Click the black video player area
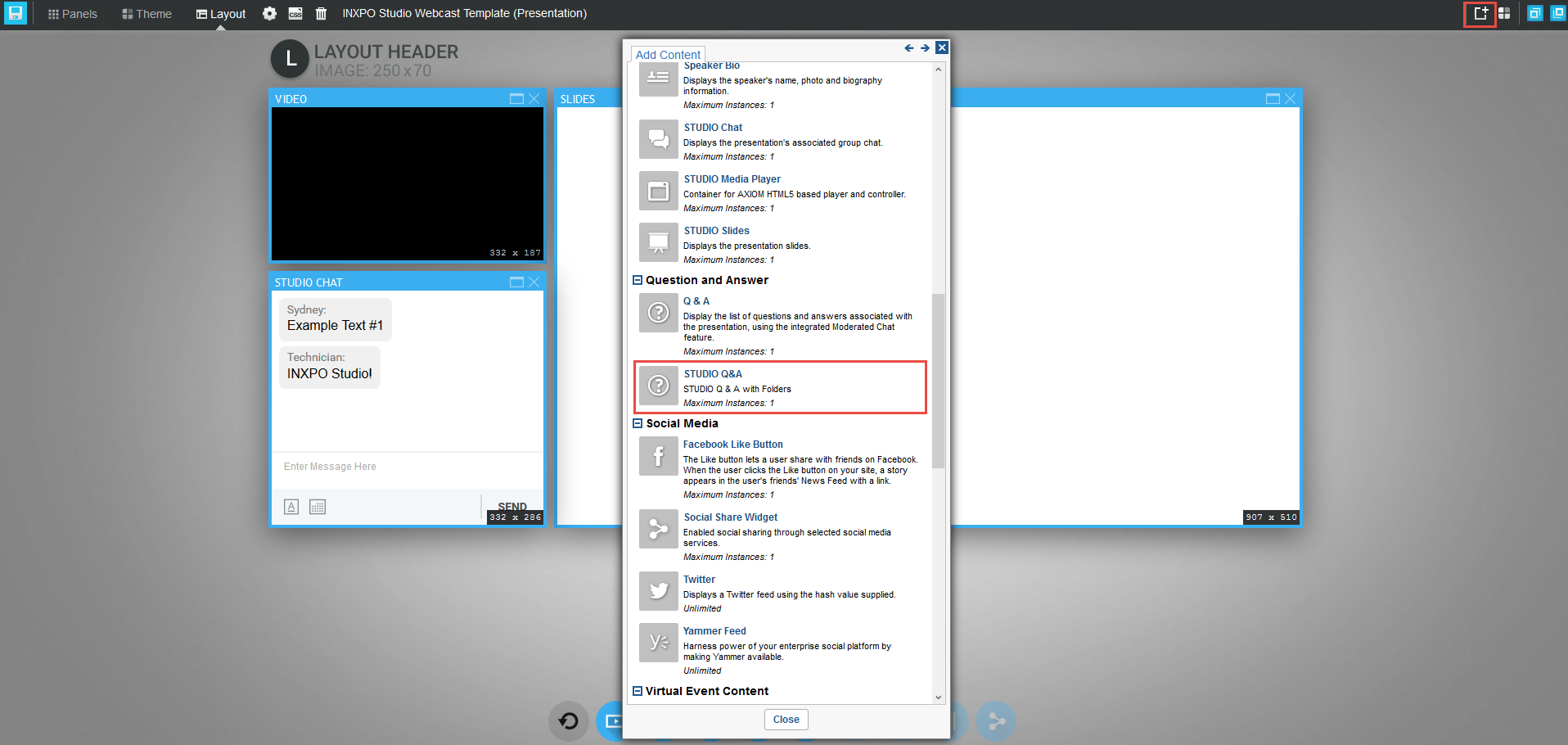Image resolution: width=1568 pixels, height=745 pixels. coord(408,184)
